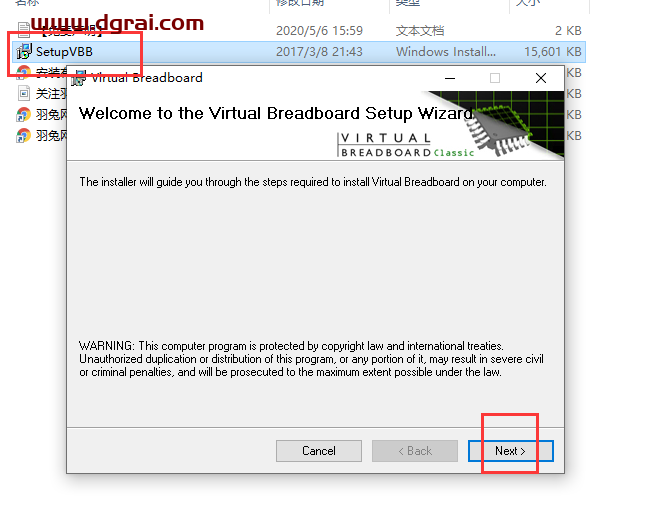Click the 文本文档 type cell

(x=420, y=31)
